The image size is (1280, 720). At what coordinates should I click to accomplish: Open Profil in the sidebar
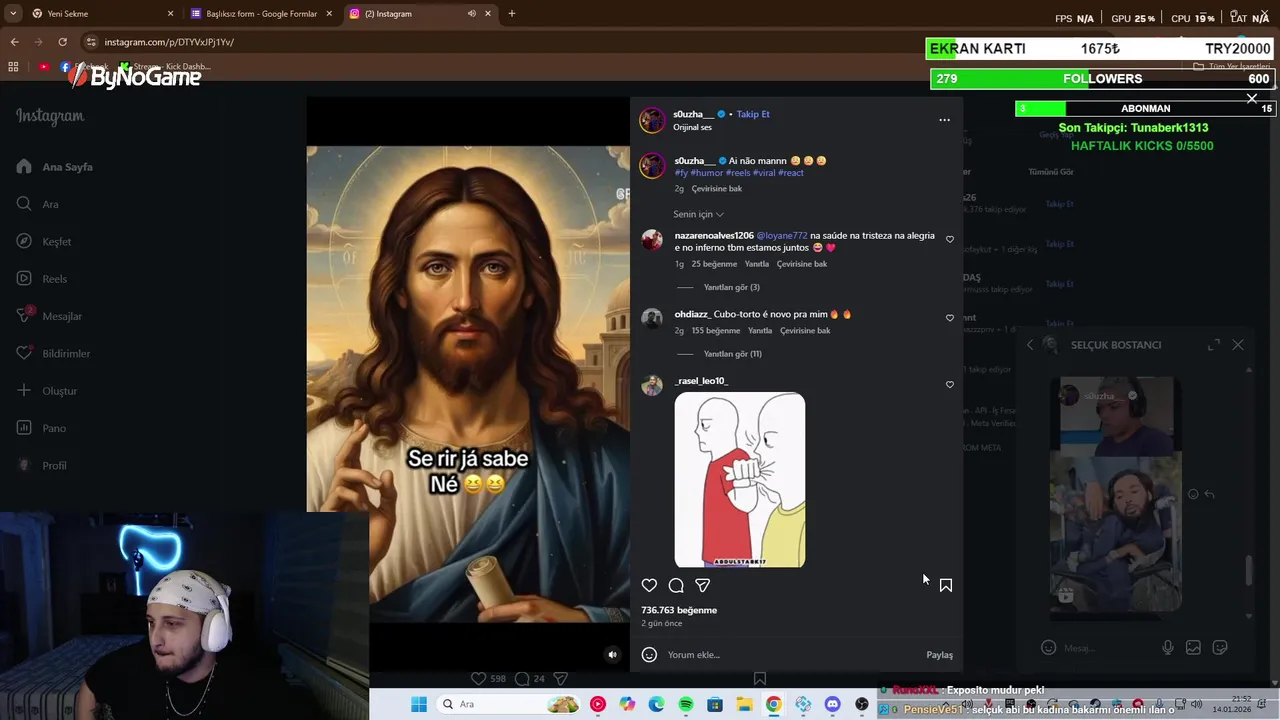(x=42, y=465)
